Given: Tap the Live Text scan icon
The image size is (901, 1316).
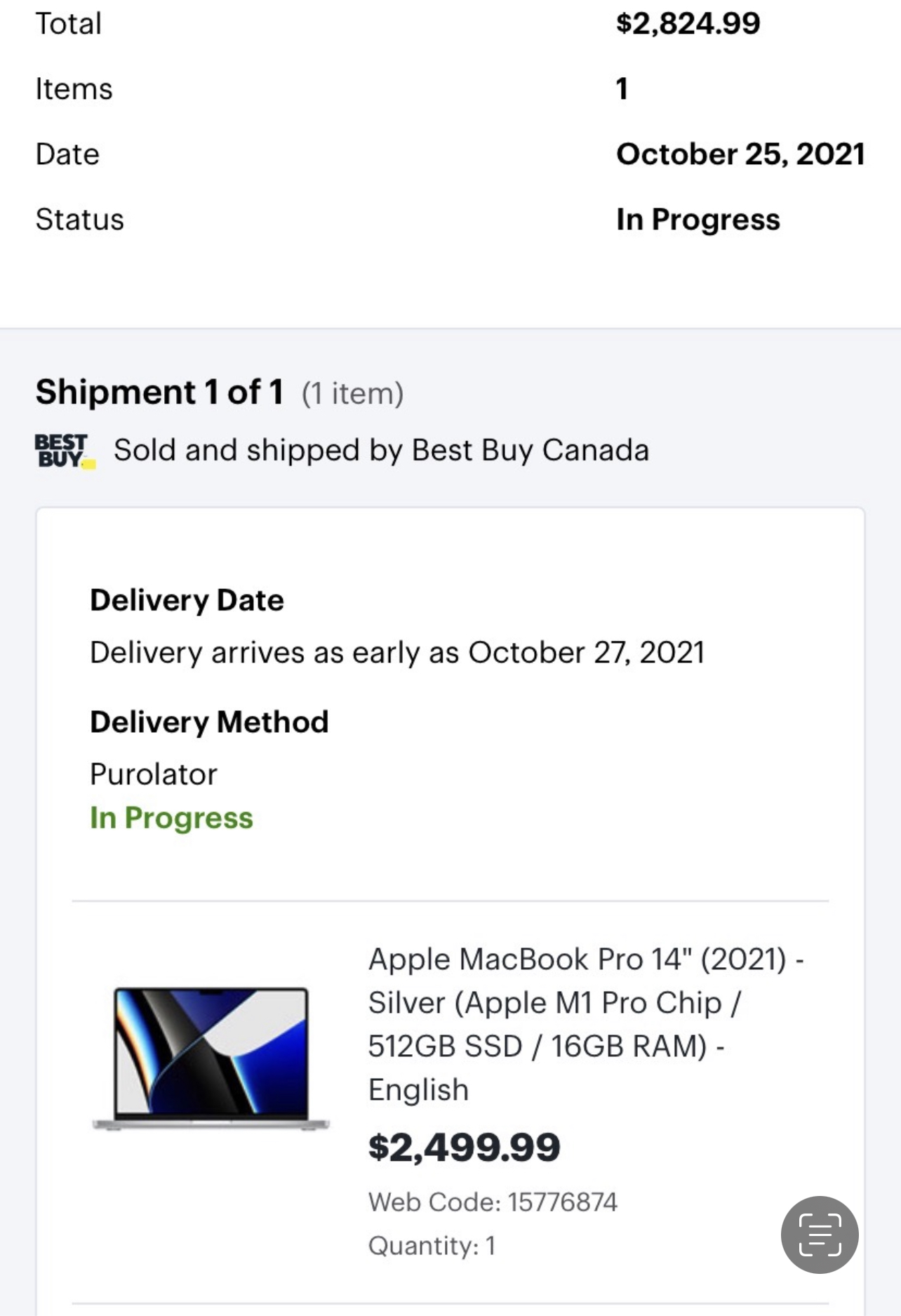Looking at the screenshot, I should coord(819,1235).
